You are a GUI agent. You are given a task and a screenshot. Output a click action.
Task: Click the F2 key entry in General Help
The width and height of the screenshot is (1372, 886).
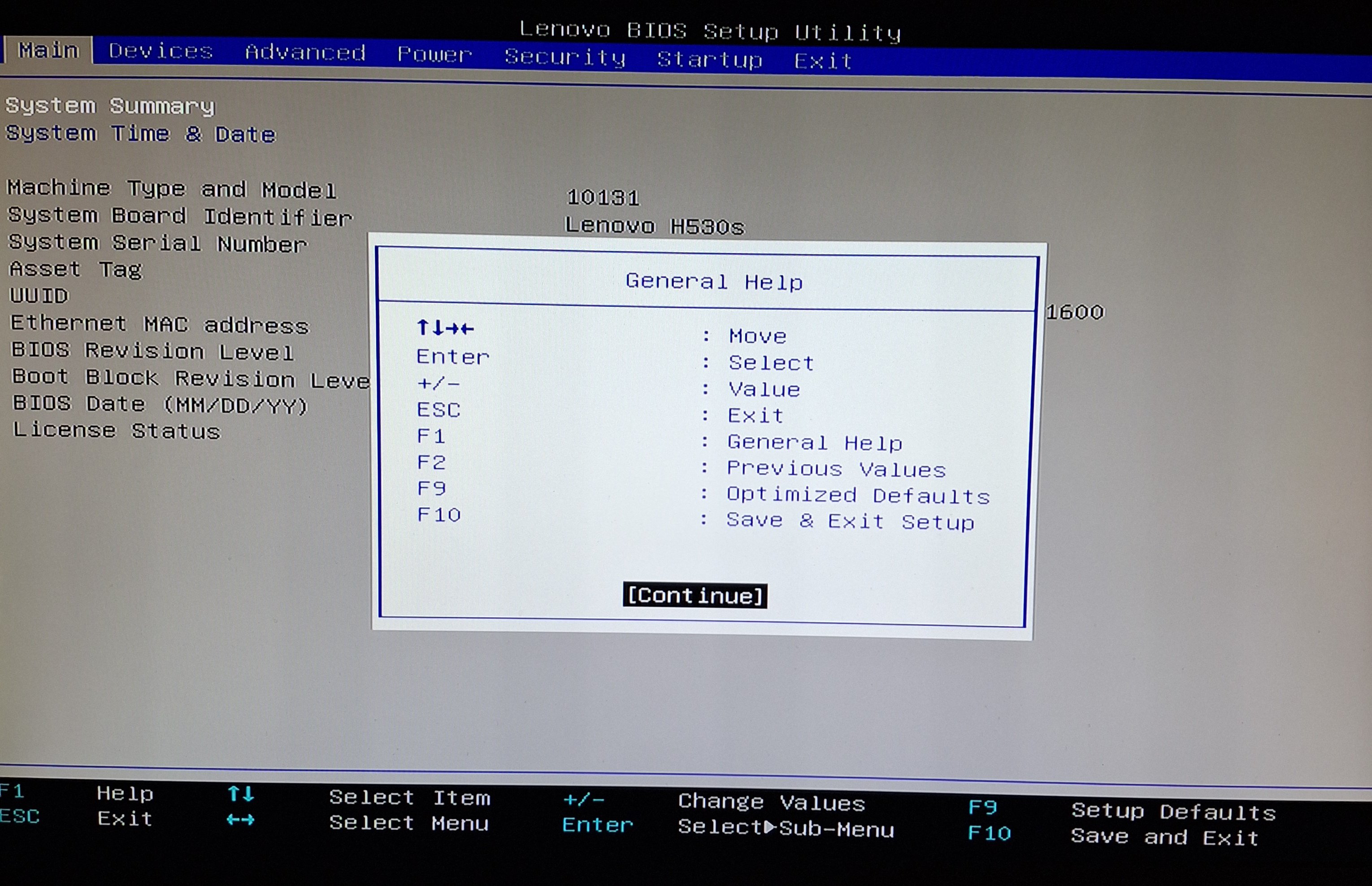tap(431, 463)
